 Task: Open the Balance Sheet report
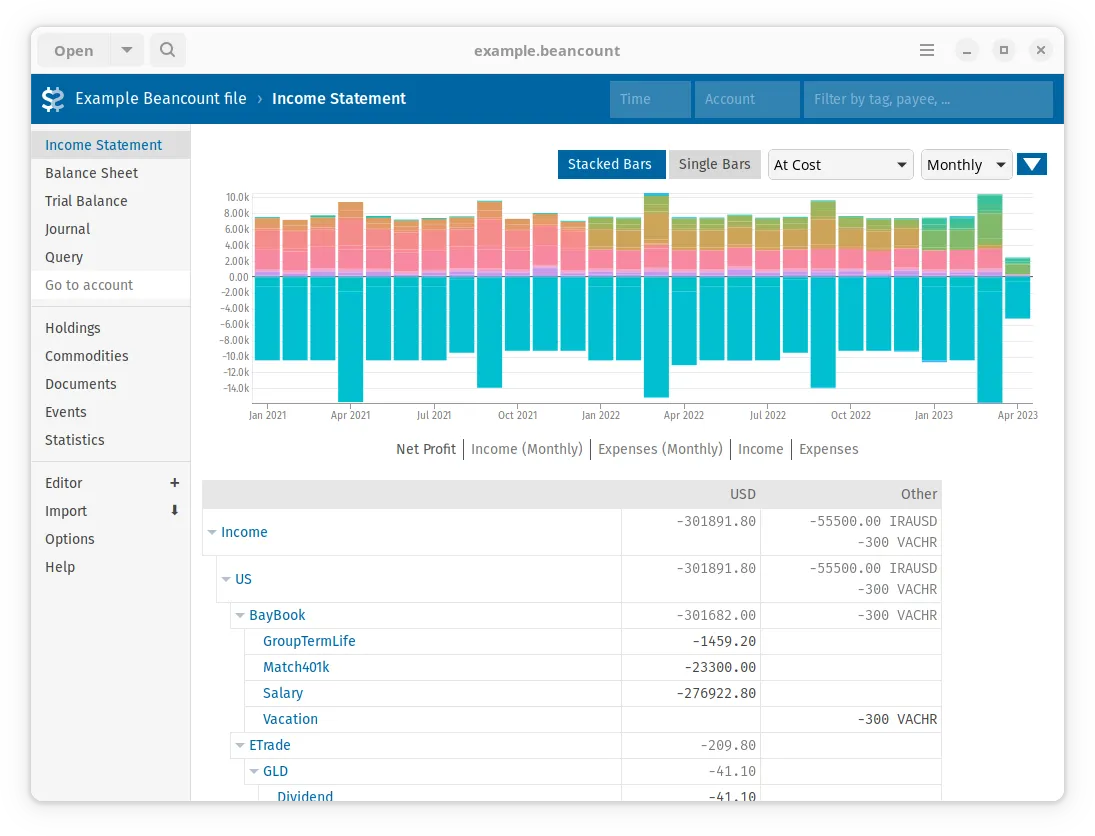tap(110, 173)
